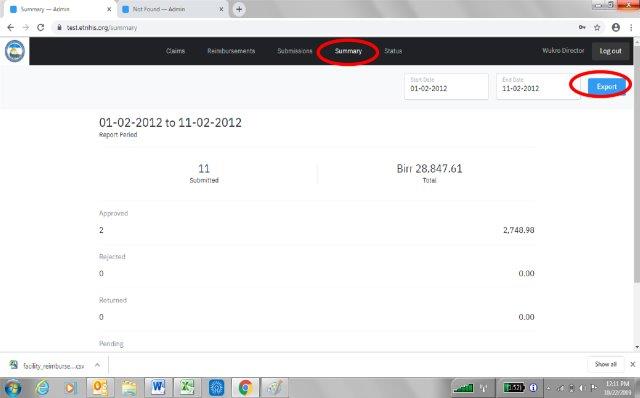Select Summary in the navigation bar
The height and width of the screenshot is (398, 640).
pyautogui.click(x=348, y=51)
